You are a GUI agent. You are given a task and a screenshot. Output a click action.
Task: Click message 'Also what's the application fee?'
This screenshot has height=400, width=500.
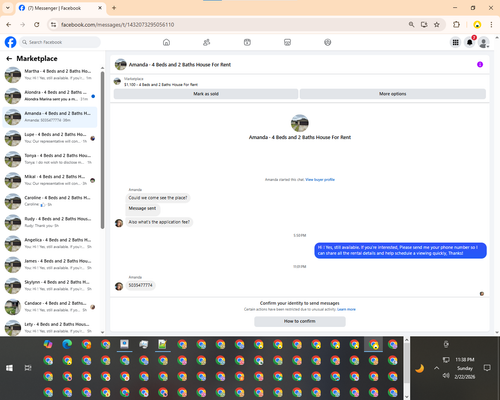[x=159, y=222]
